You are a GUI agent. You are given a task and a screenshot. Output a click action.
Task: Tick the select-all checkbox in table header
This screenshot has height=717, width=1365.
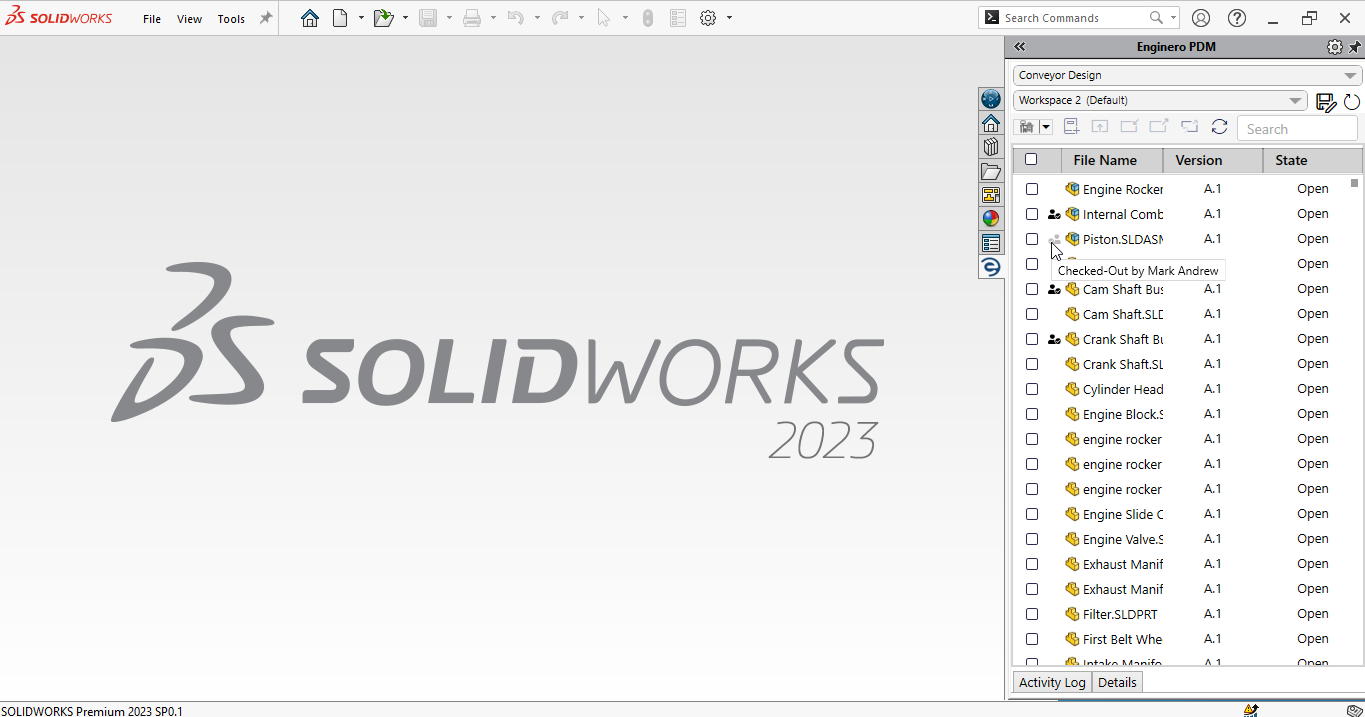[1031, 159]
